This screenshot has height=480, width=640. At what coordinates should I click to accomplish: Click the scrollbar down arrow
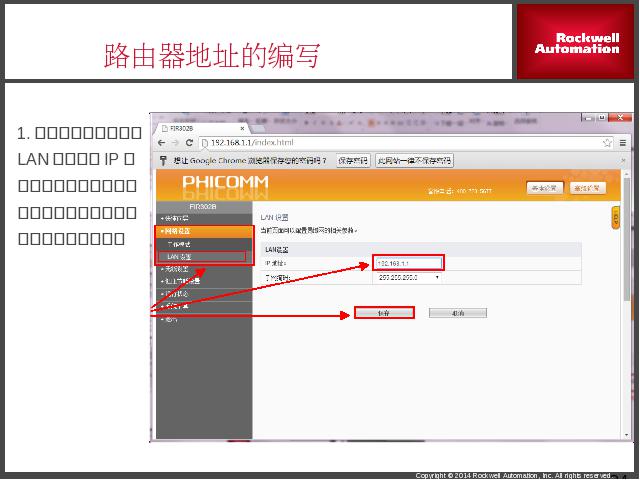pos(627,435)
